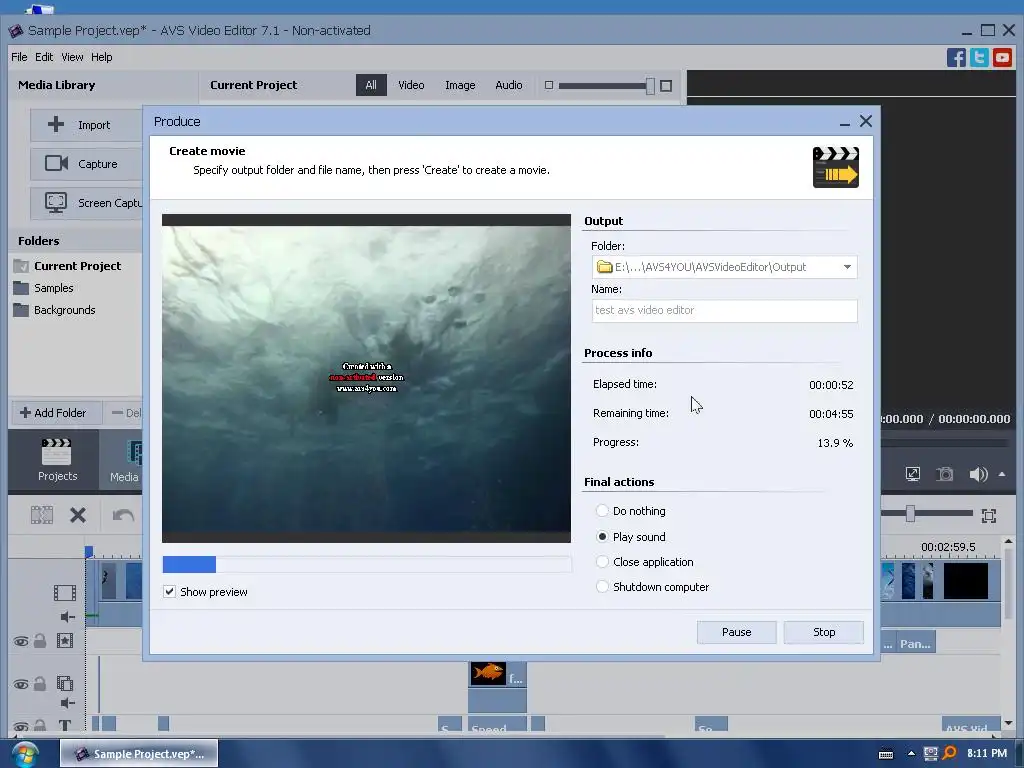Select the Do nothing radio button

[602, 511]
